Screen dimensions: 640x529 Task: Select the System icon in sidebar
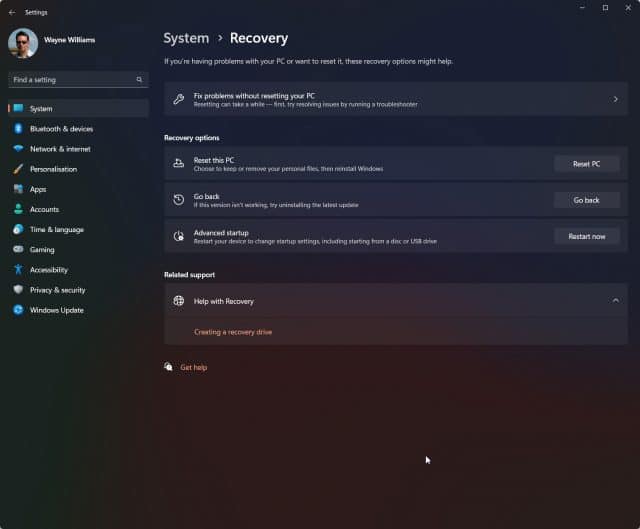(18, 108)
